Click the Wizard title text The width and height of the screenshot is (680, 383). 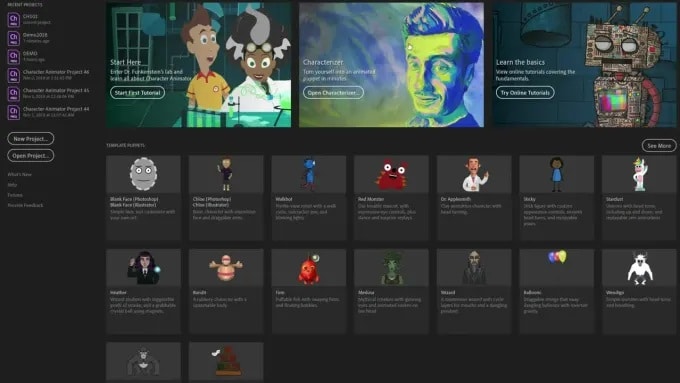448,292
